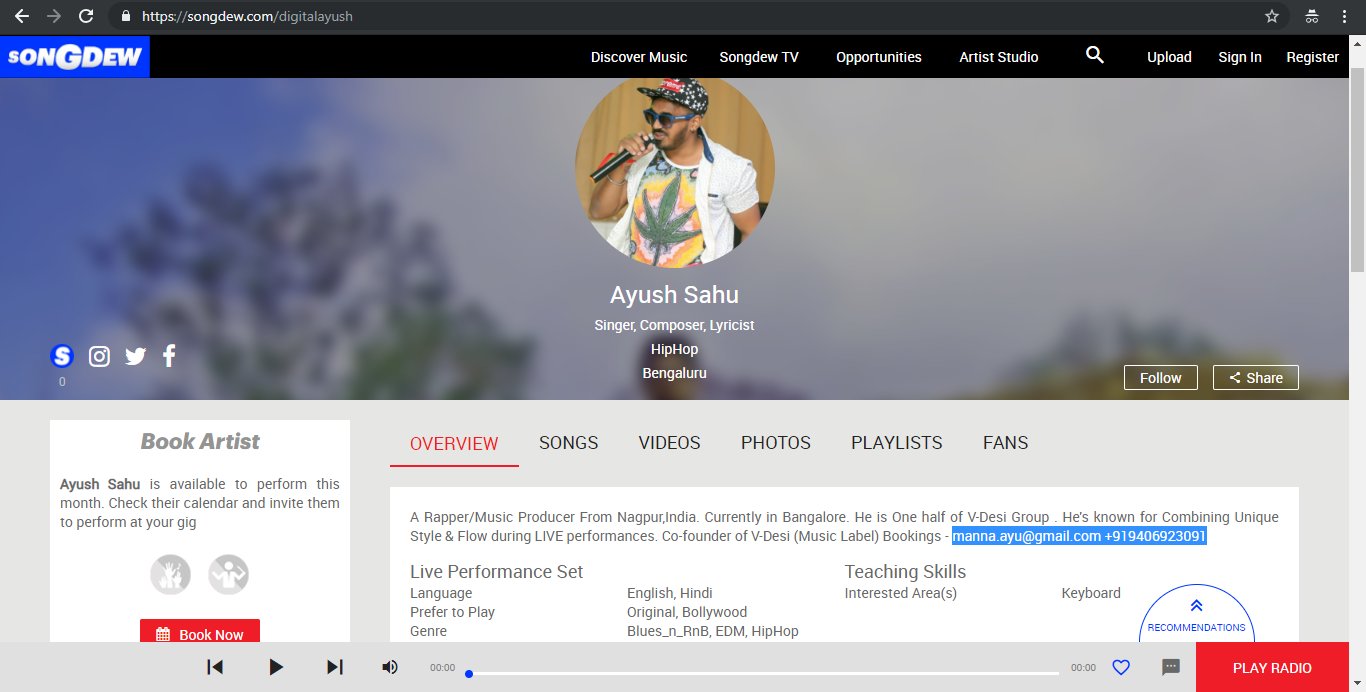This screenshot has height=692, width=1366.
Task: Go back to the previous page
Action: tap(21, 16)
